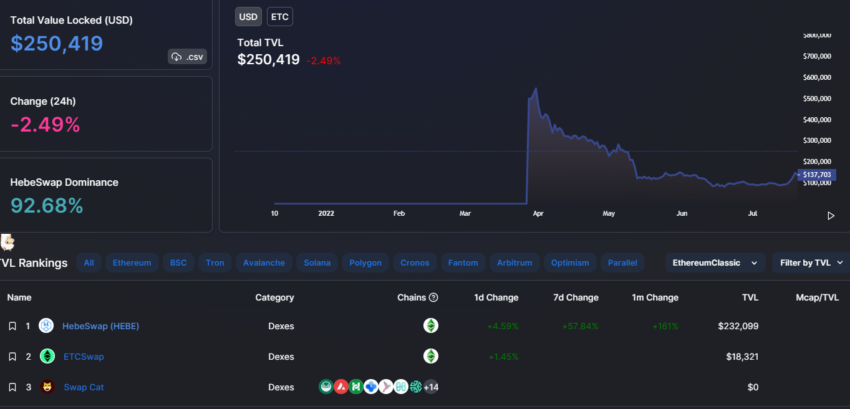Screen dimensions: 850x409
Task: Filter rankings by Tron
Action: coord(215,263)
